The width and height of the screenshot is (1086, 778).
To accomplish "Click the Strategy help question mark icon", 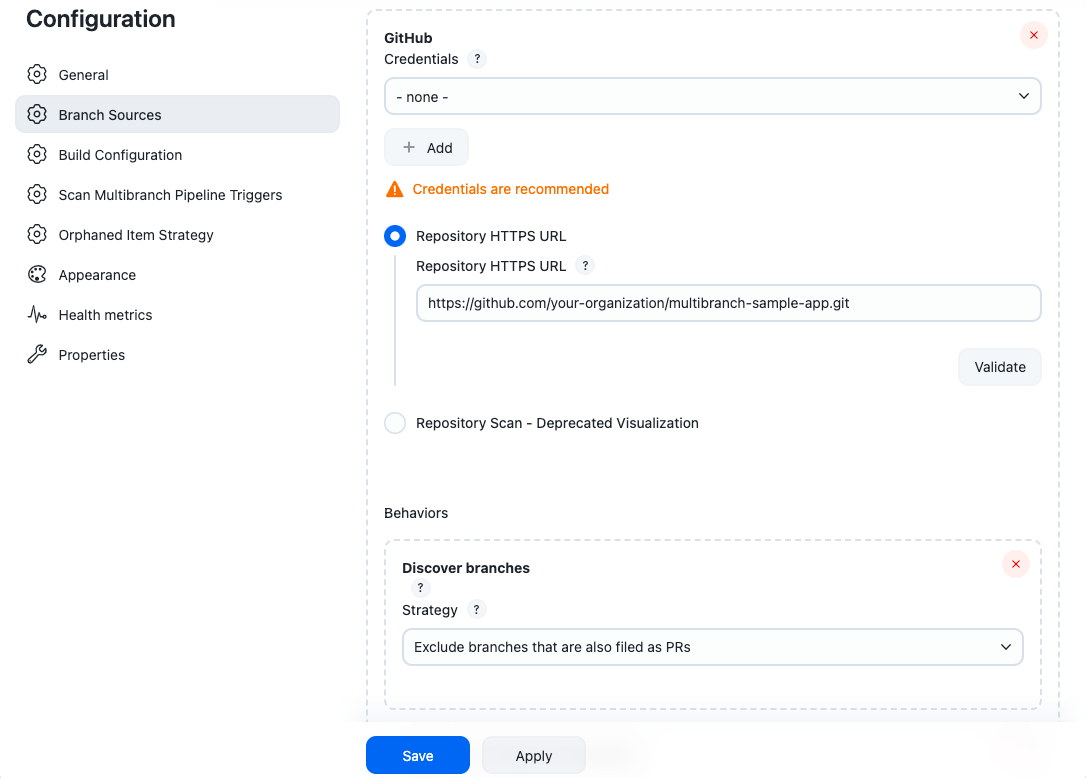I will [477, 610].
